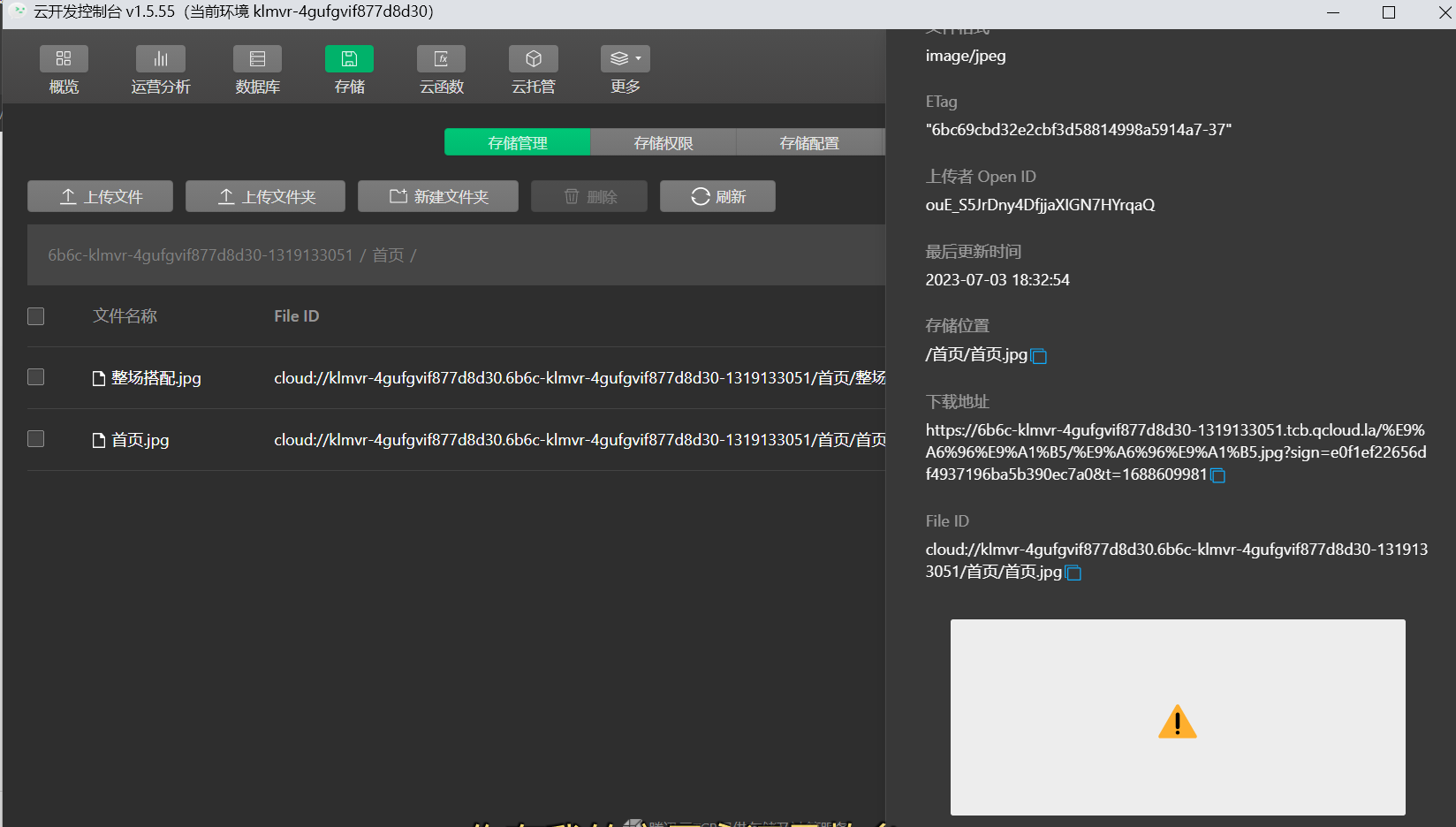
Task: Click the 上传文件 upload file button
Action: 100,196
